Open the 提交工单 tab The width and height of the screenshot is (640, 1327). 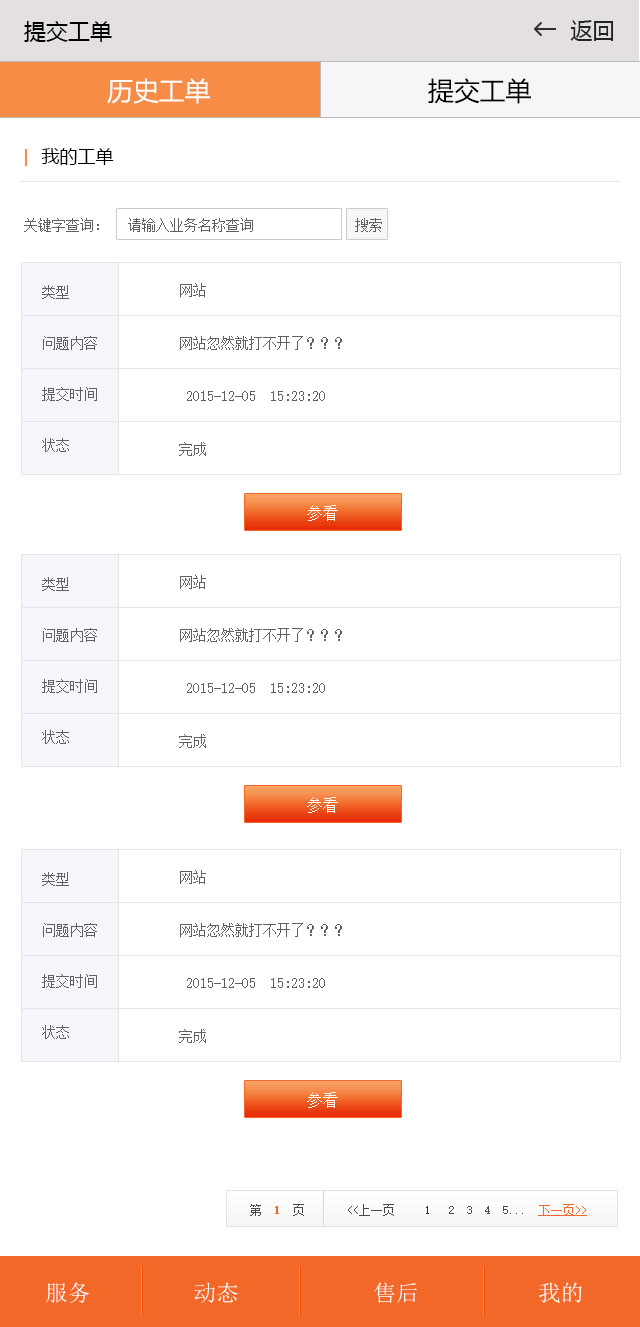coord(480,90)
